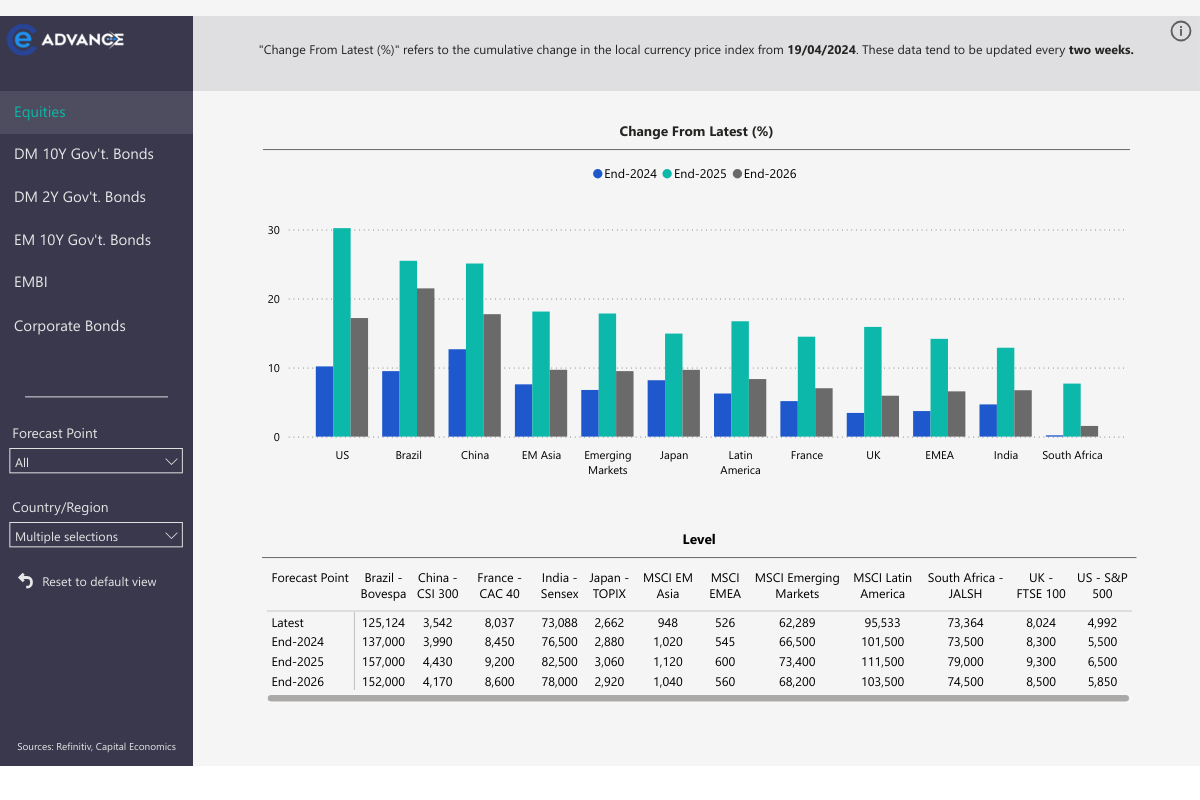The image size is (1200, 800).
Task: Switch to DM 10Y Gov't. Bonds section
Action: coord(83,154)
